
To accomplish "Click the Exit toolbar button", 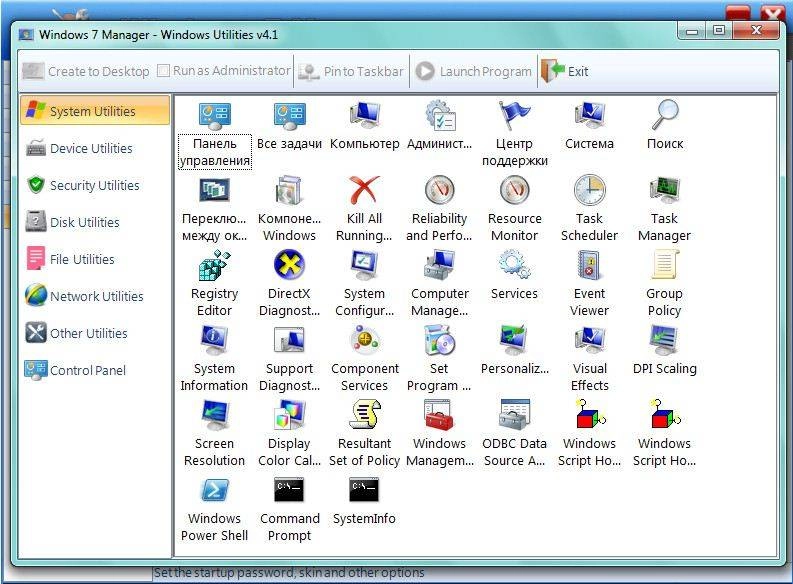I will tap(564, 71).
